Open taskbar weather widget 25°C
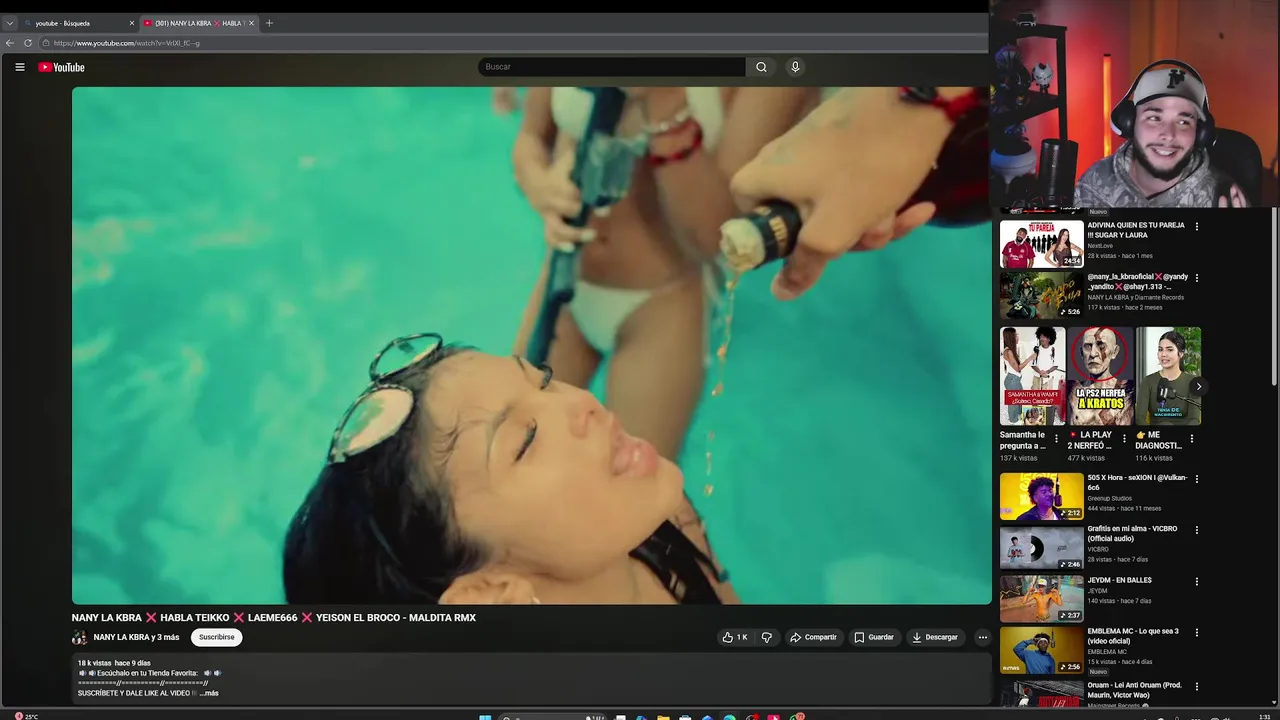The height and width of the screenshot is (720, 1280). click(26, 716)
